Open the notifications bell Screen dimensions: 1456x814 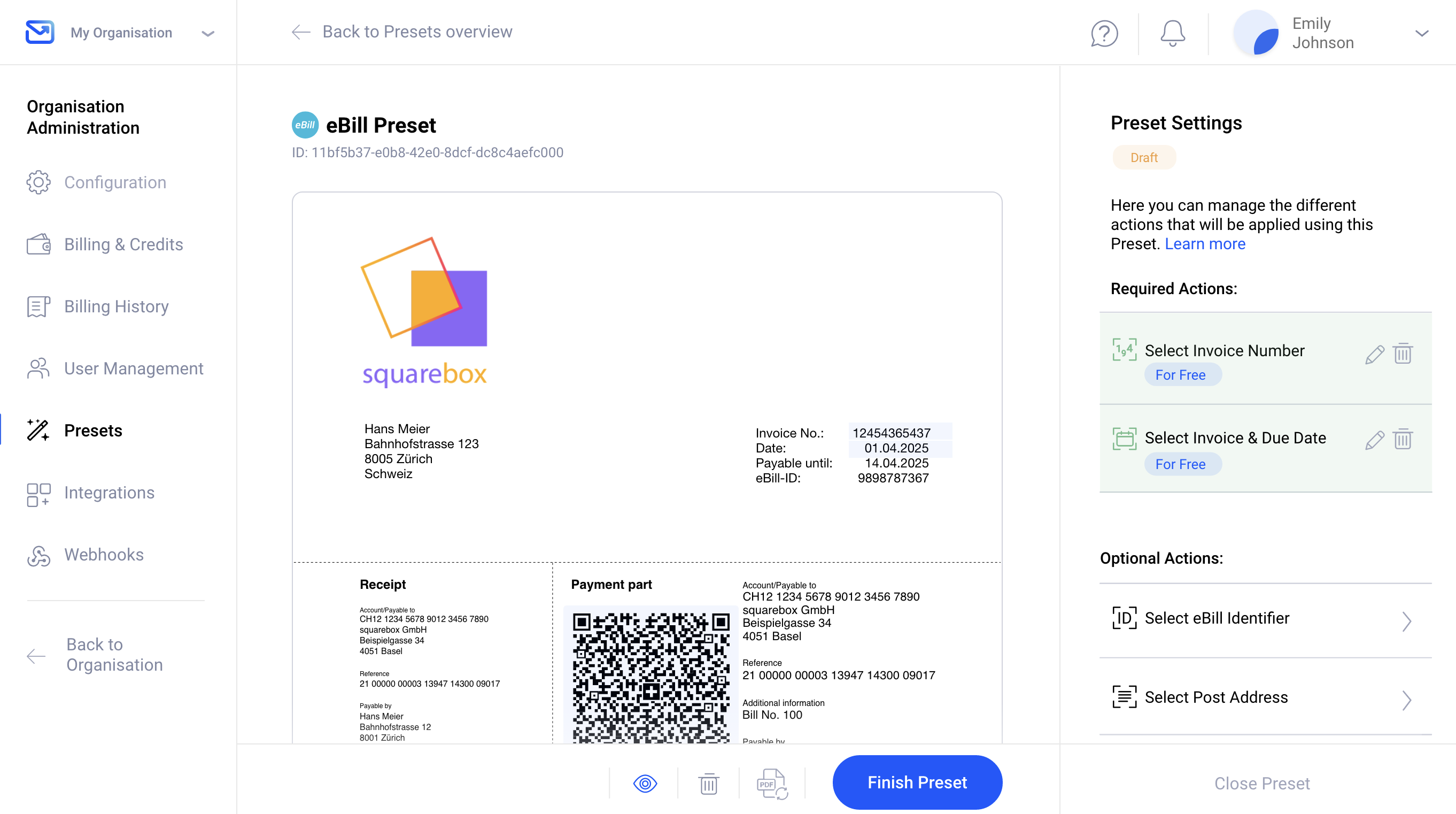(1172, 33)
